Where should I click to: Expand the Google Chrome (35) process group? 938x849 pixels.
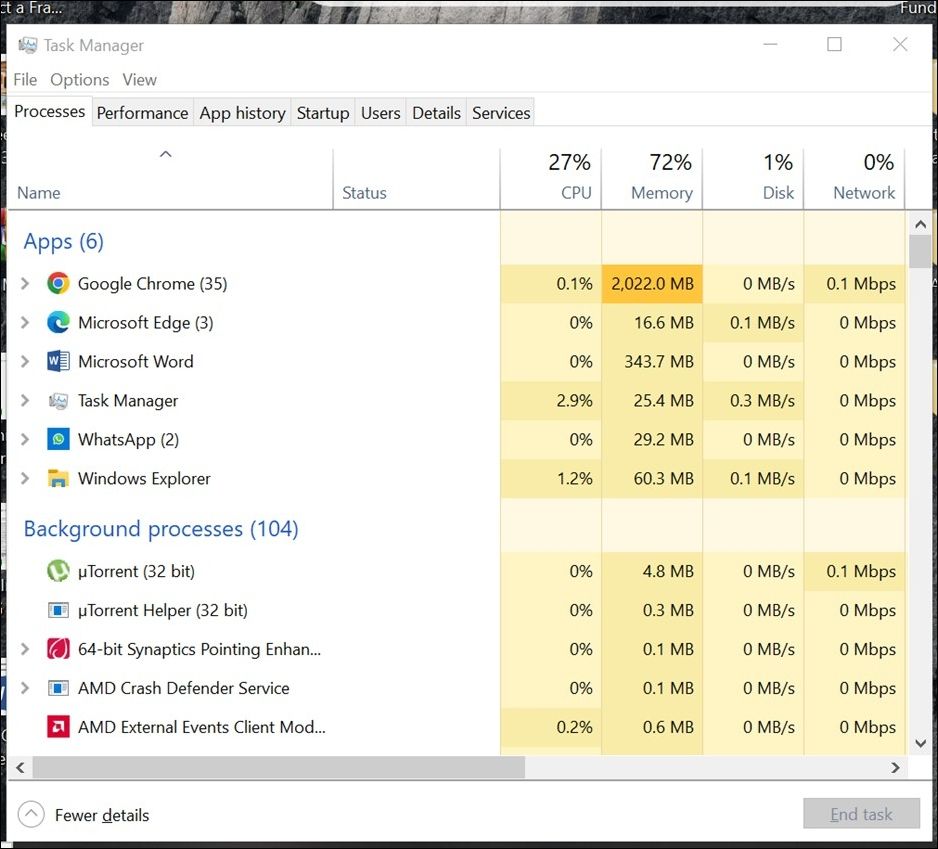coord(25,284)
